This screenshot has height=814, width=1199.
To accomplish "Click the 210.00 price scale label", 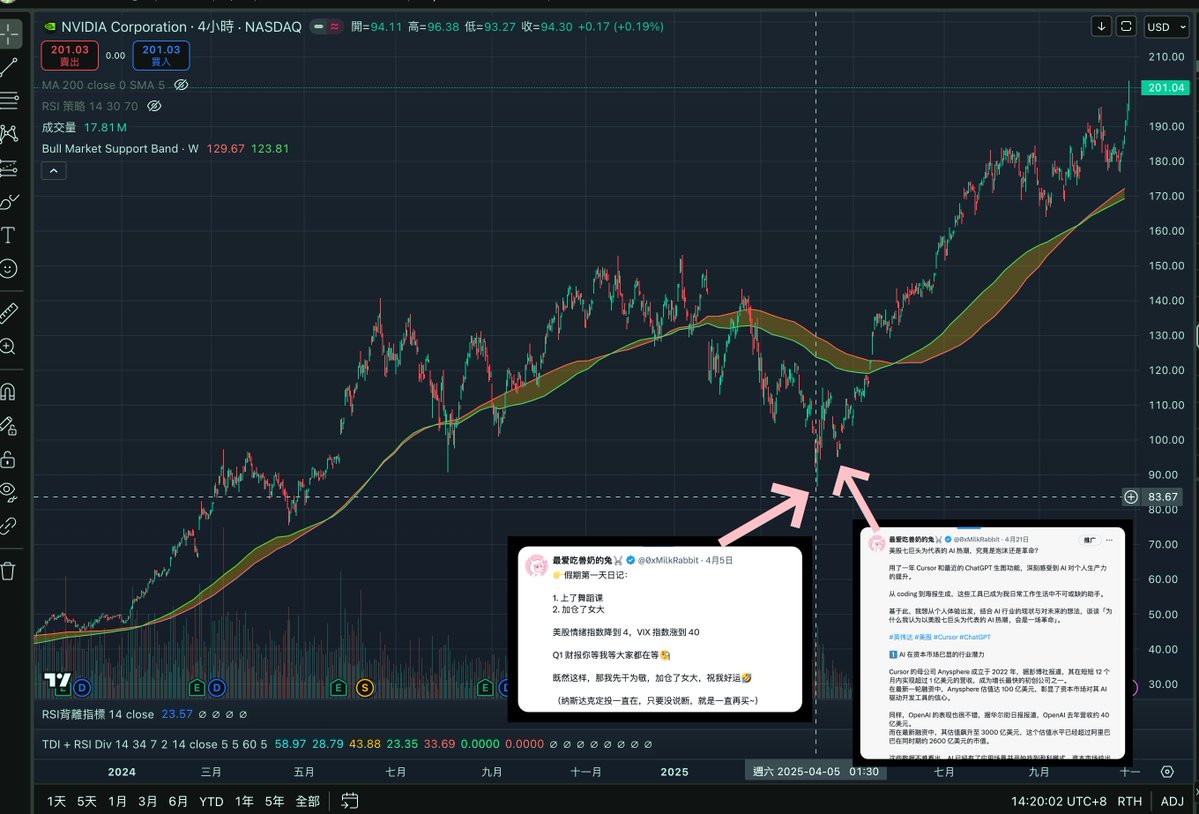I will point(1166,57).
